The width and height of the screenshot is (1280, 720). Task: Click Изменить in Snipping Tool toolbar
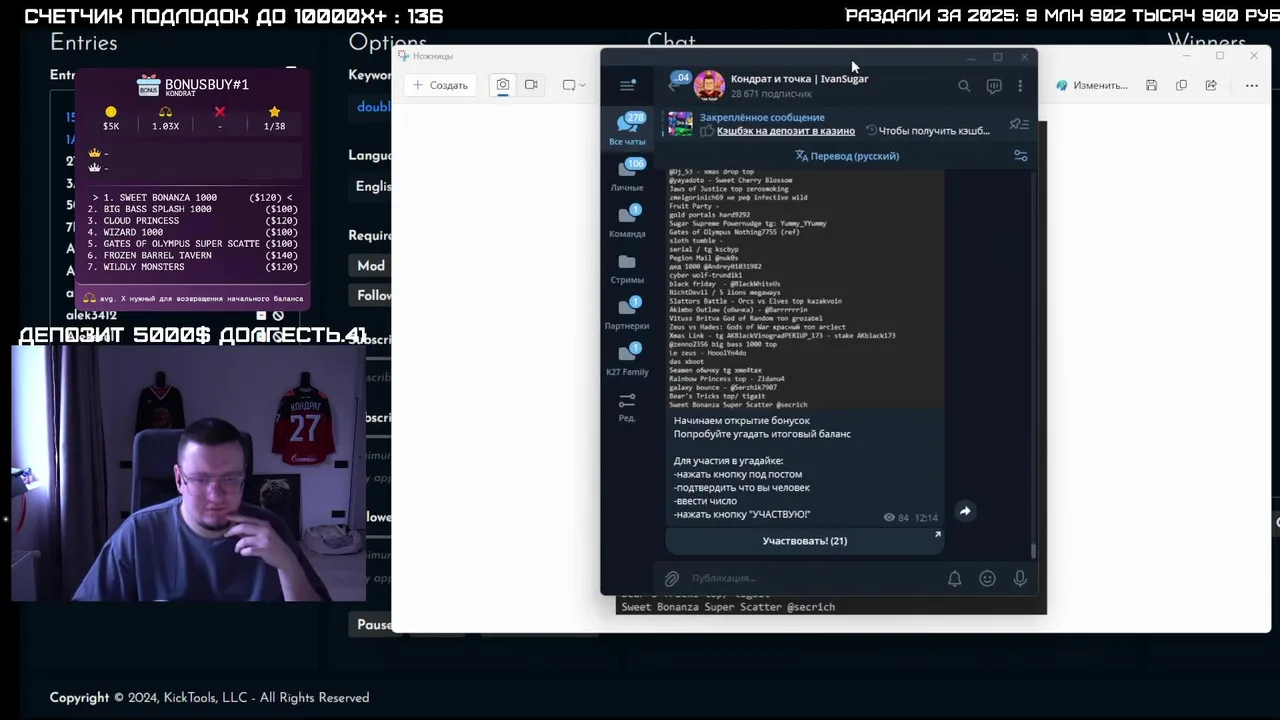[1091, 85]
